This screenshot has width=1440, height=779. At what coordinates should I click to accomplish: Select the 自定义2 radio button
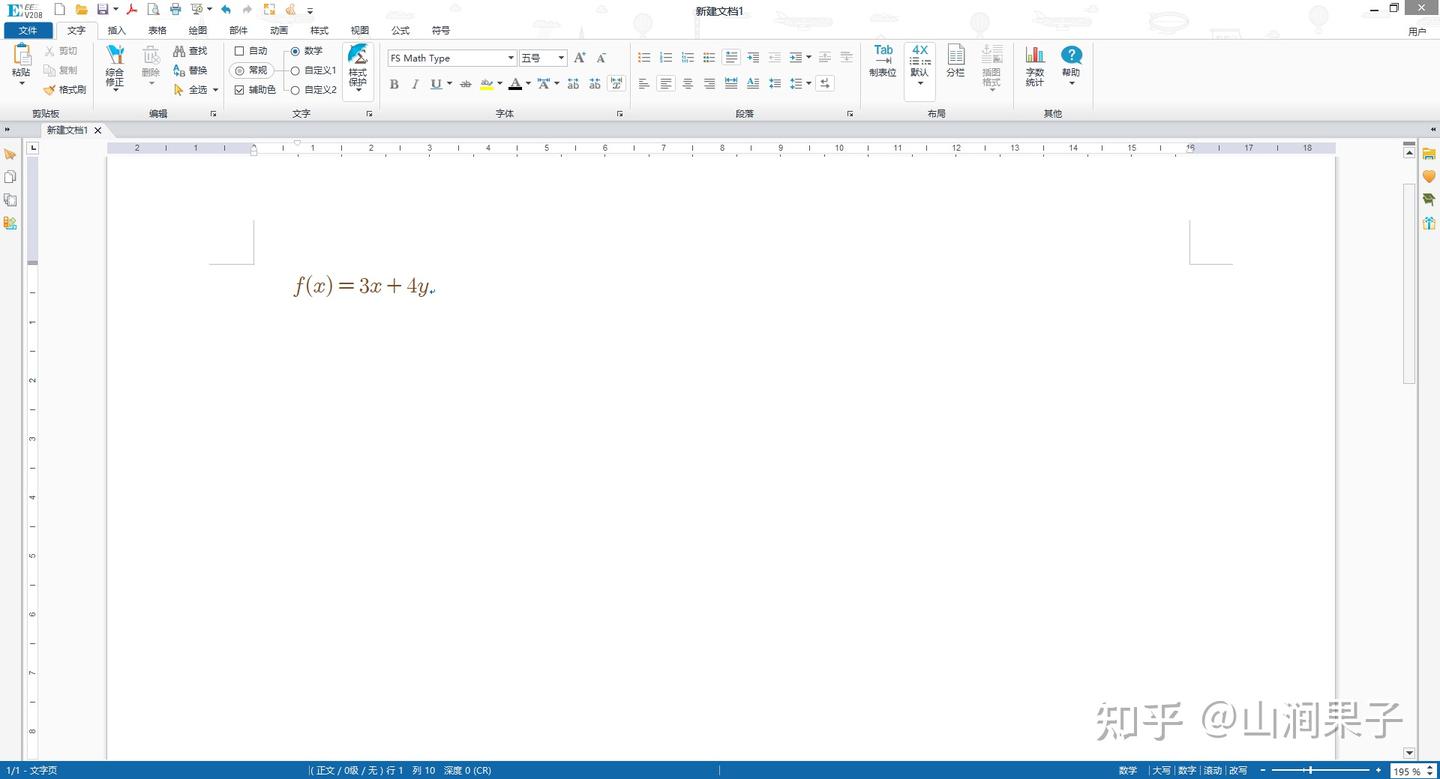click(x=295, y=90)
